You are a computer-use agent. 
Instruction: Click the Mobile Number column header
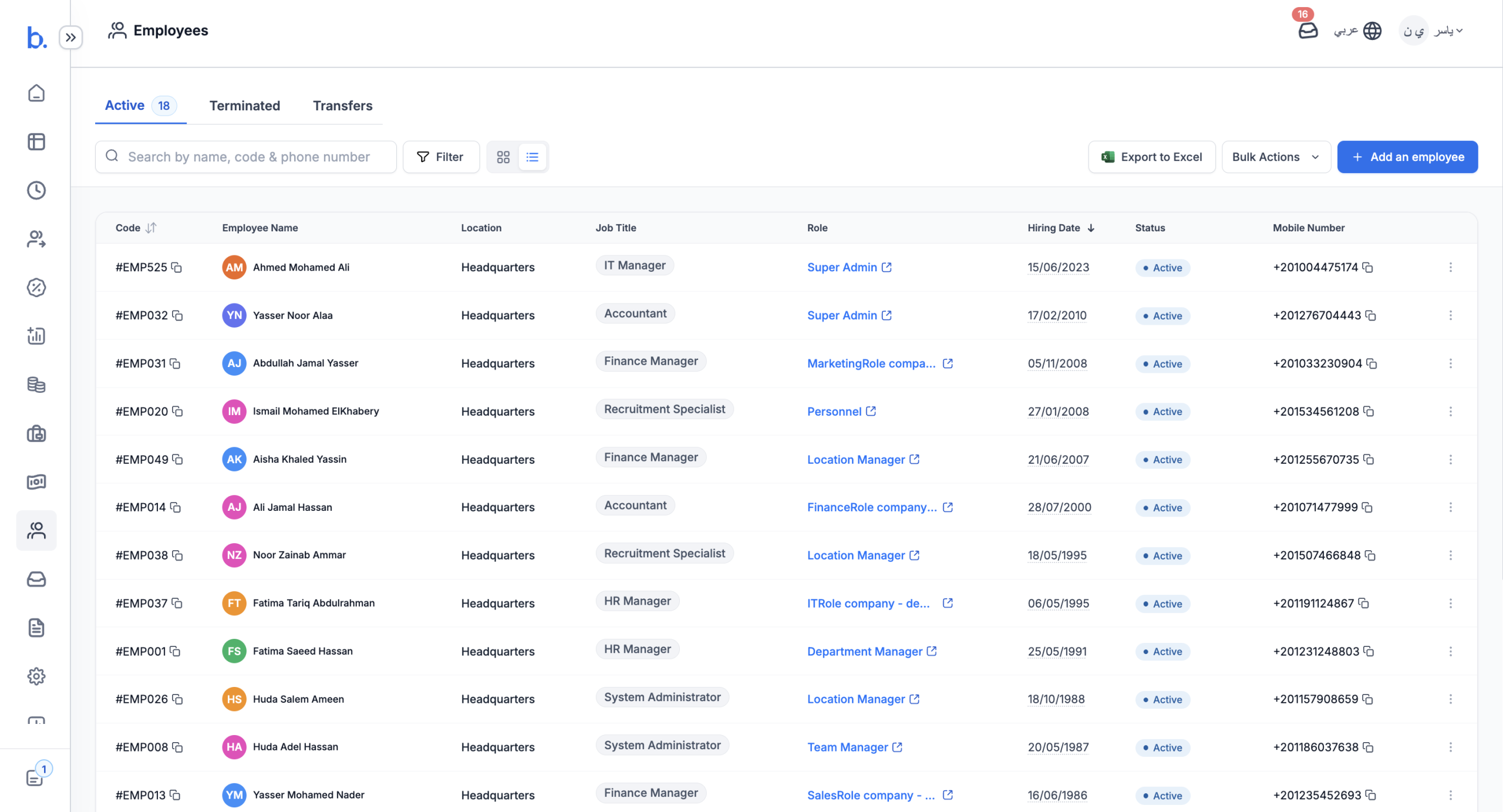pos(1309,228)
